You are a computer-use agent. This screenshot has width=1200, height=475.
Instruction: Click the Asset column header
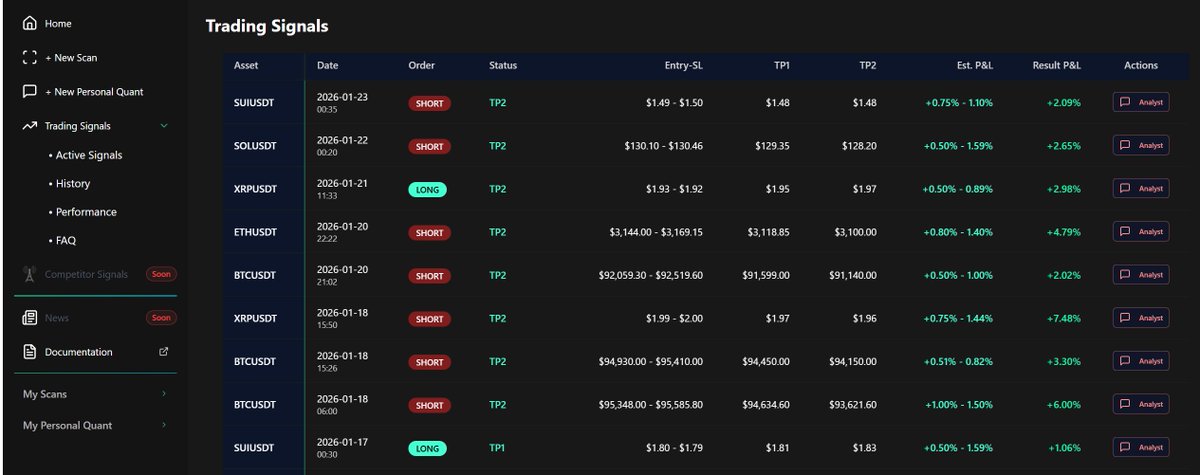point(246,65)
